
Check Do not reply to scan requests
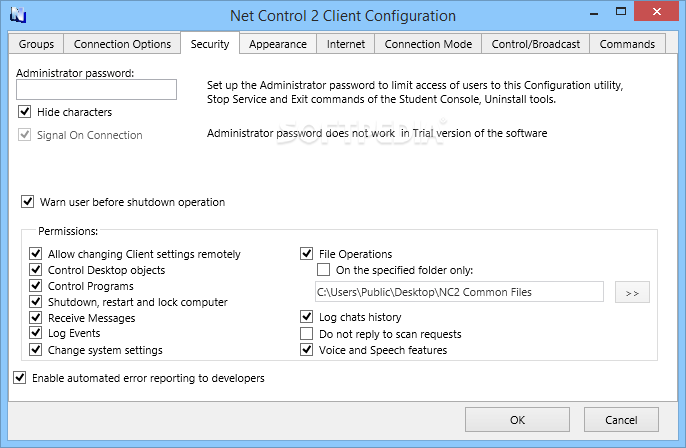tap(307, 334)
